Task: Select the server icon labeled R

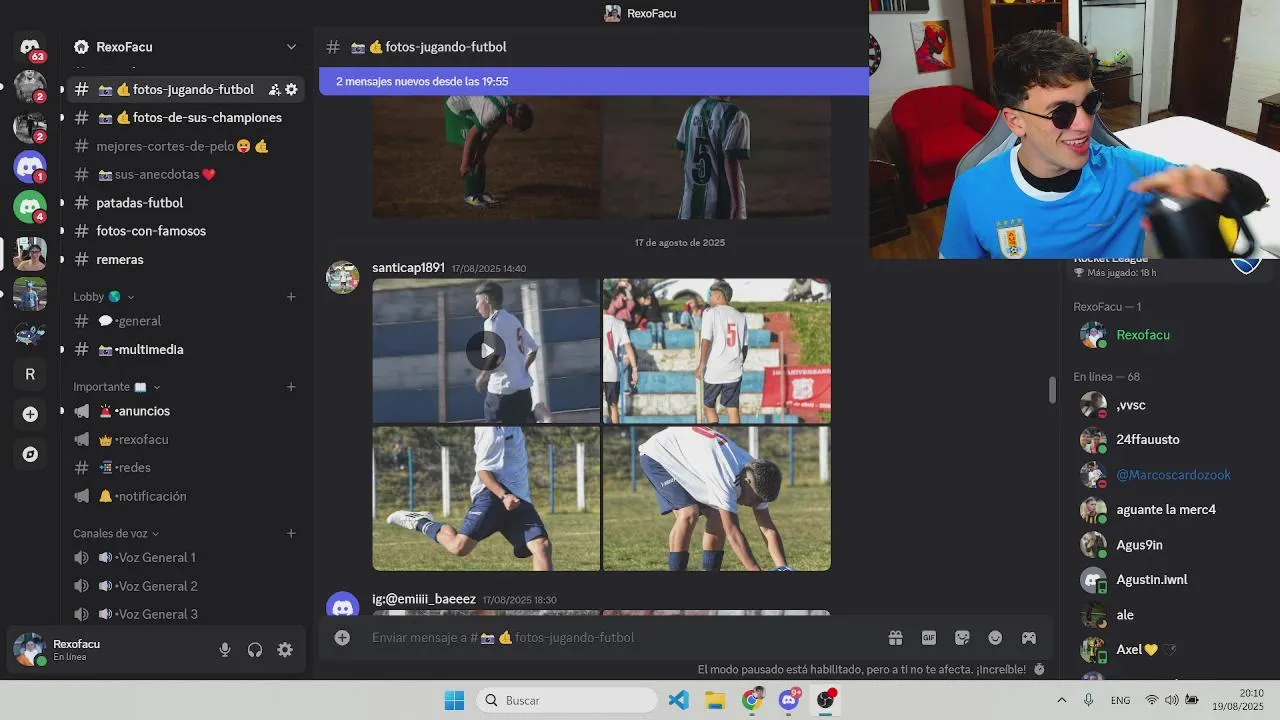Action: (30, 374)
